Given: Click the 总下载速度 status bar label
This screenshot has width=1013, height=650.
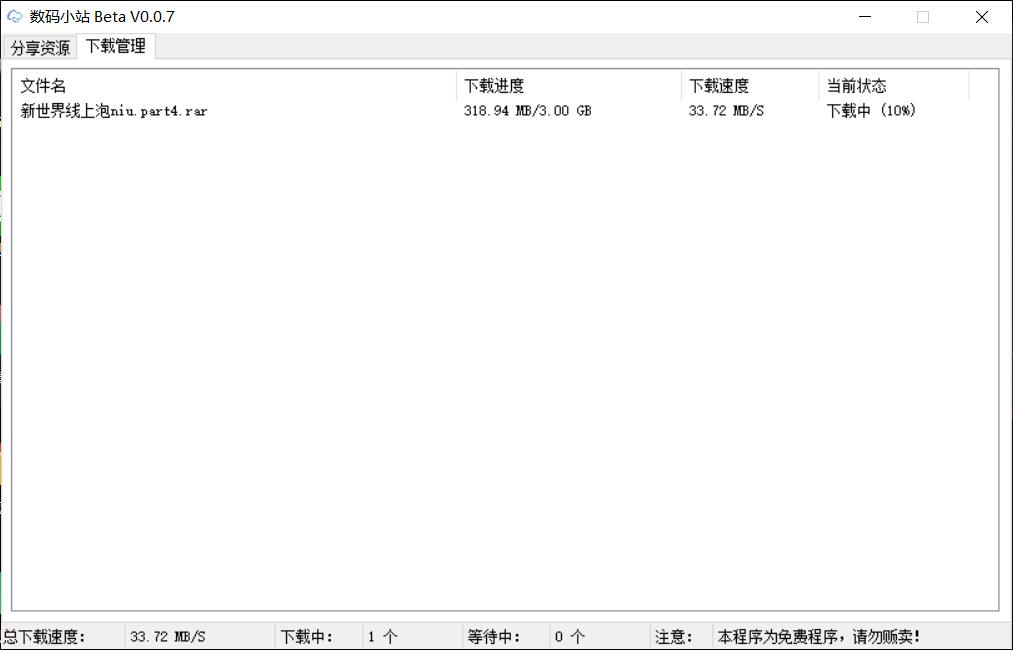Looking at the screenshot, I should click(44, 636).
